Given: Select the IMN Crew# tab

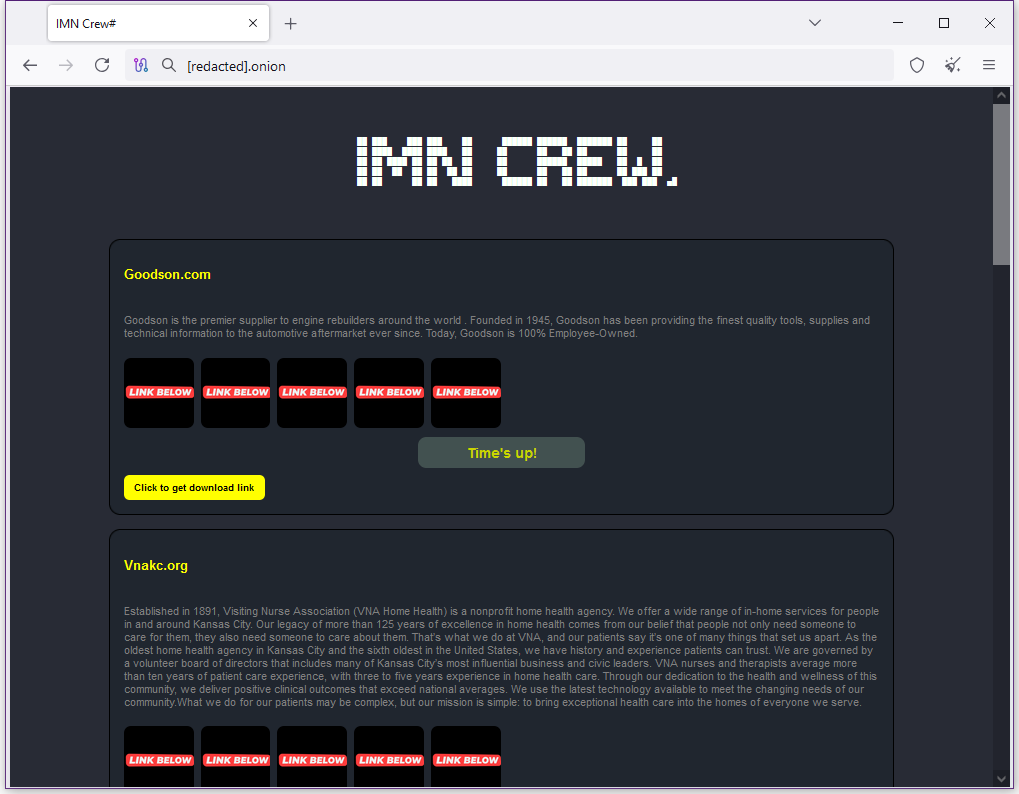Looking at the screenshot, I should pos(158,23).
